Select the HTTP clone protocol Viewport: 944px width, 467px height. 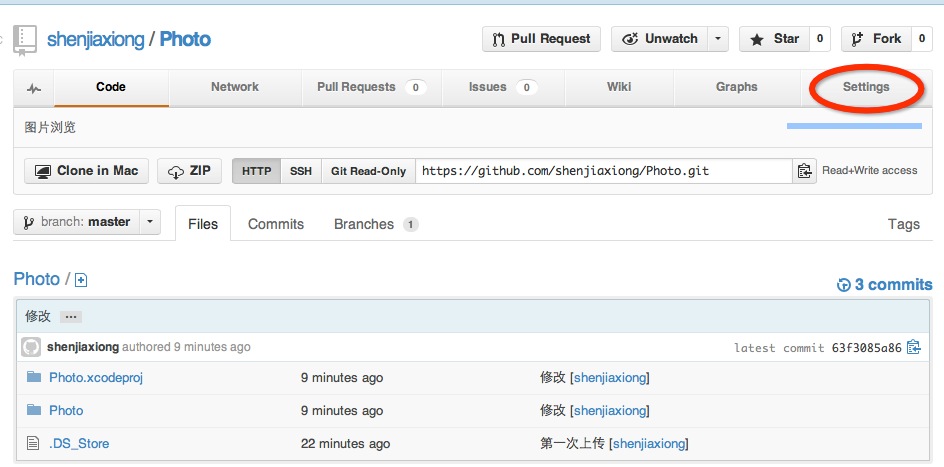(x=256, y=171)
